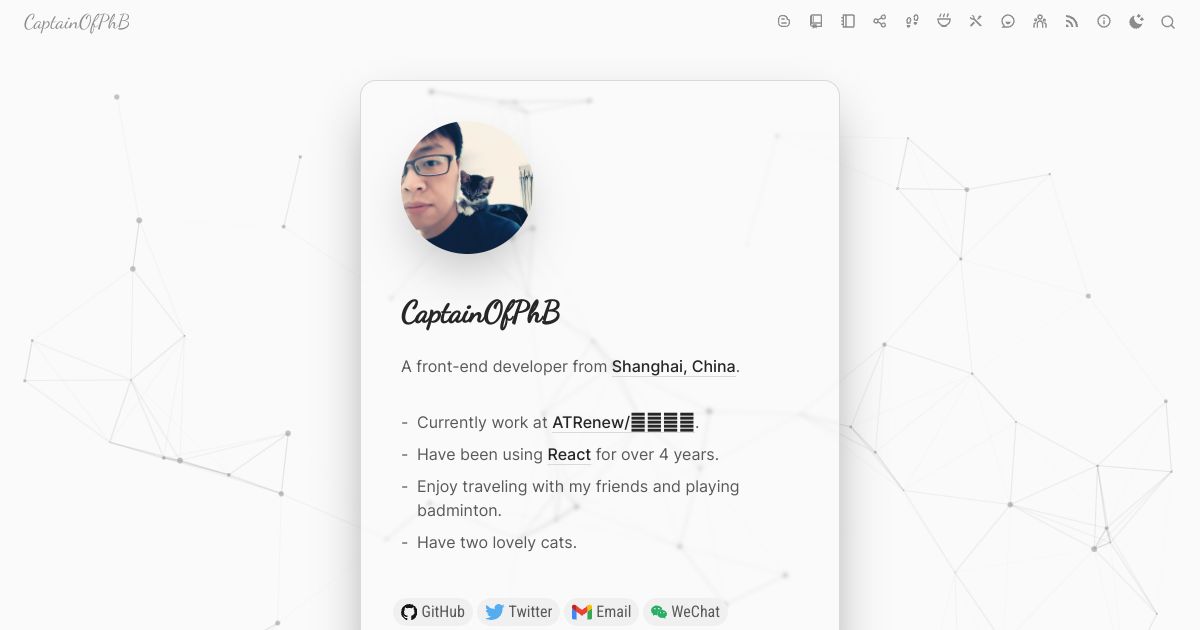Go home via the CaptainOfPhB header logo

pos(77,22)
